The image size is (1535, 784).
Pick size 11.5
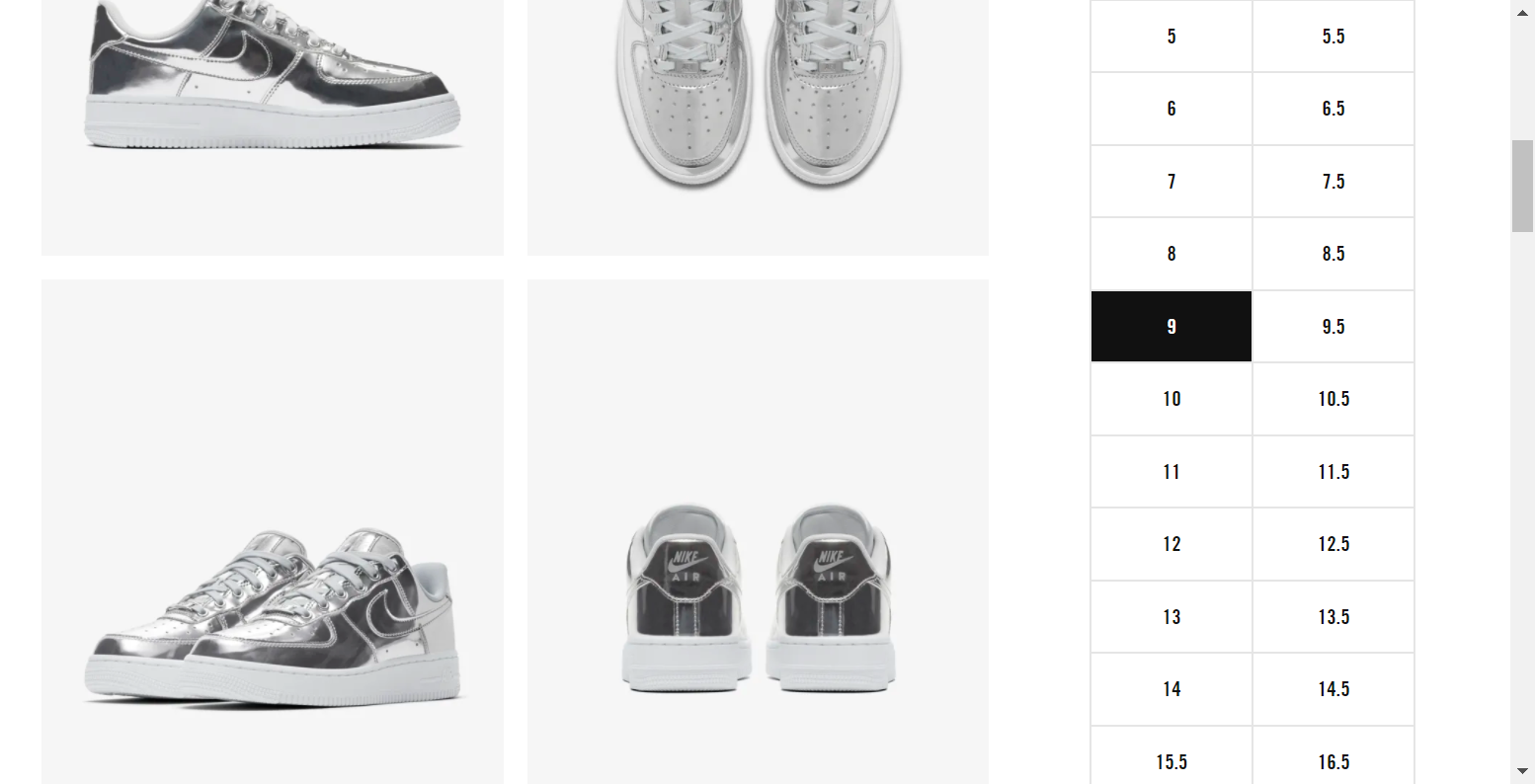pos(1333,472)
